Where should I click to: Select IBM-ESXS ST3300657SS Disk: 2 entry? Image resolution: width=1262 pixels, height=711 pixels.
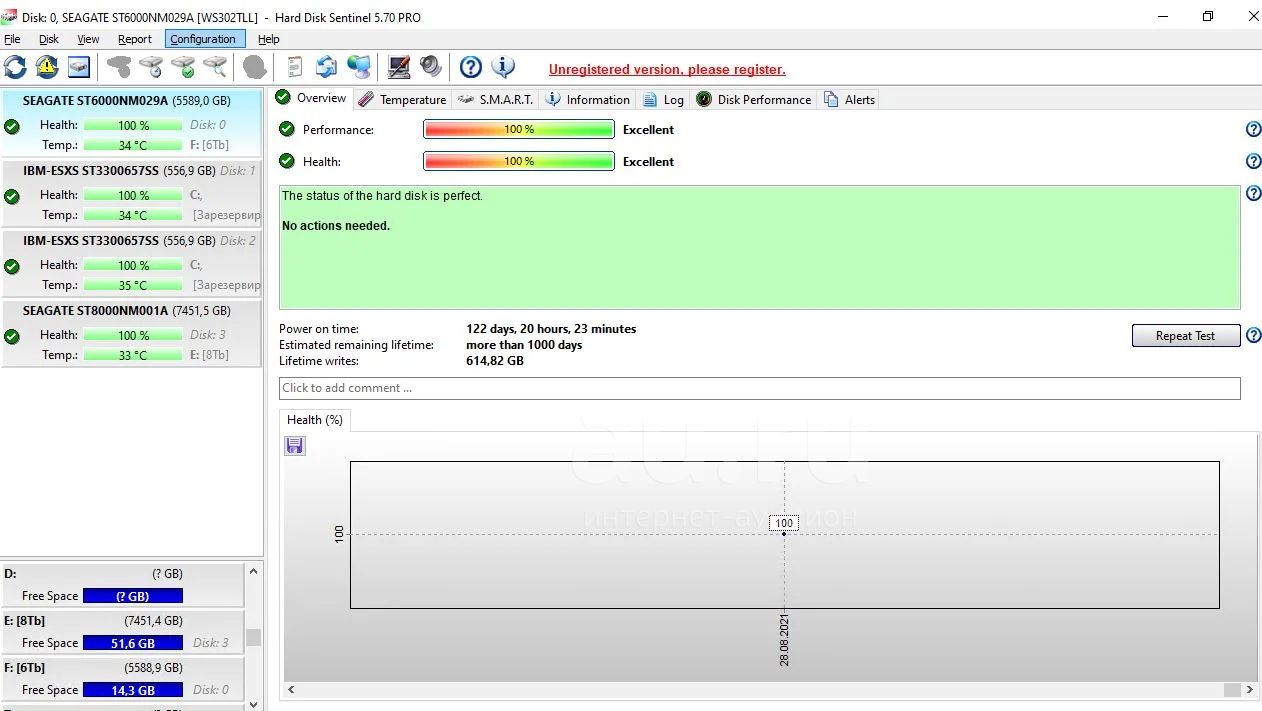(132, 263)
